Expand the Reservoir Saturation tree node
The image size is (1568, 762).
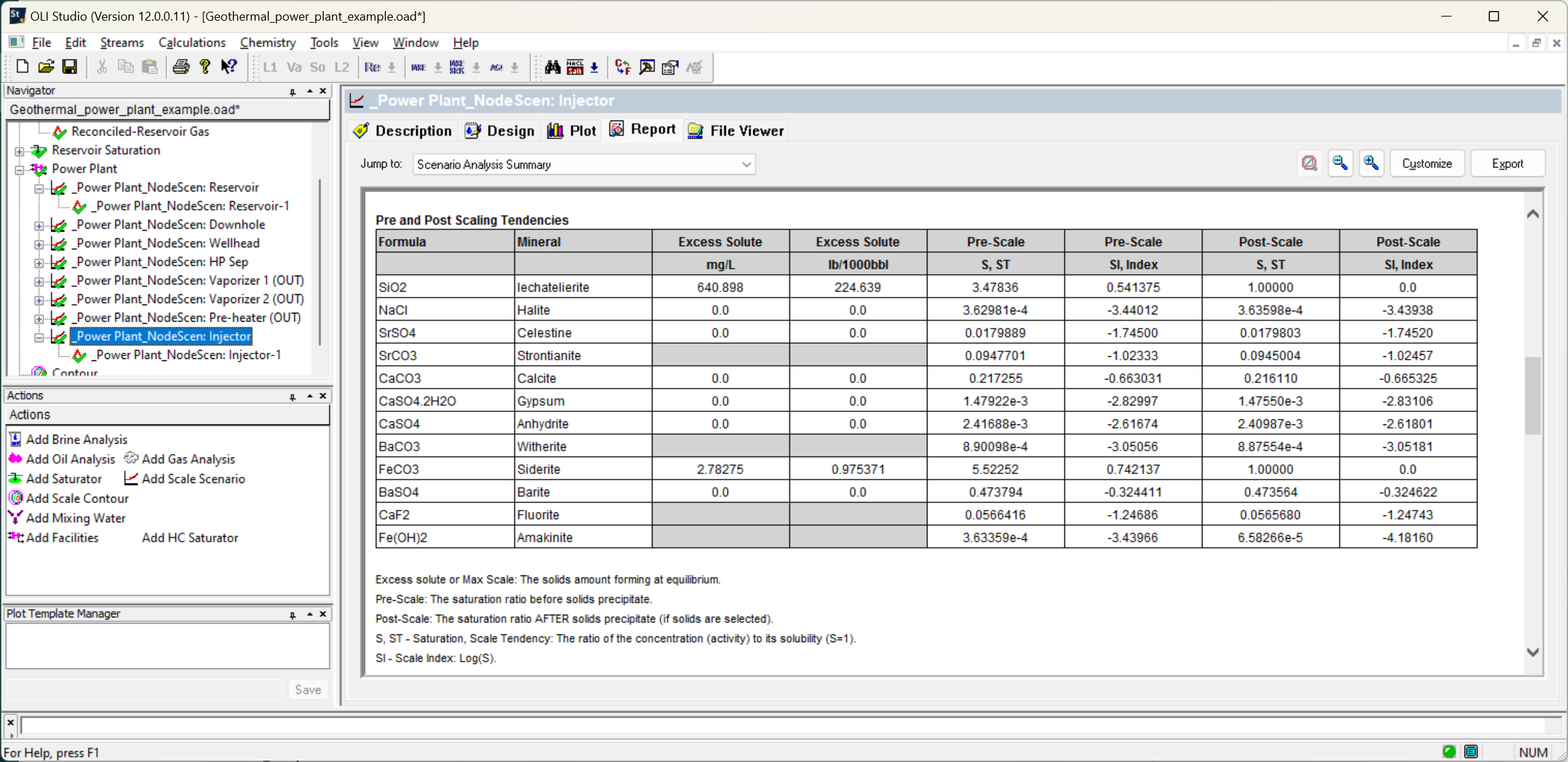point(19,151)
